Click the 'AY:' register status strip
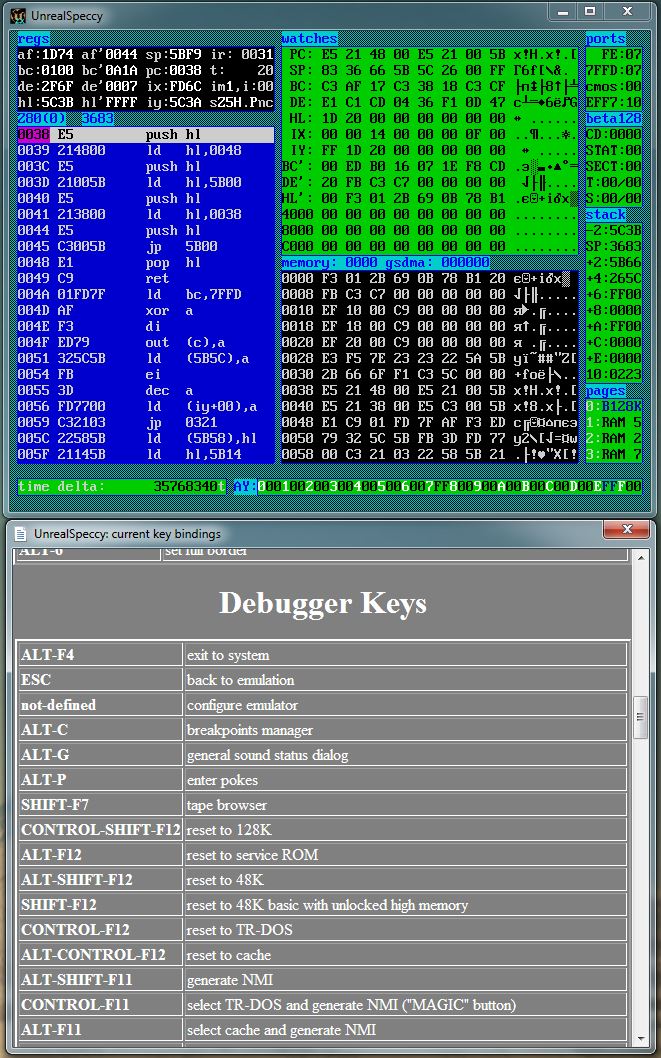 pyautogui.click(x=437, y=486)
